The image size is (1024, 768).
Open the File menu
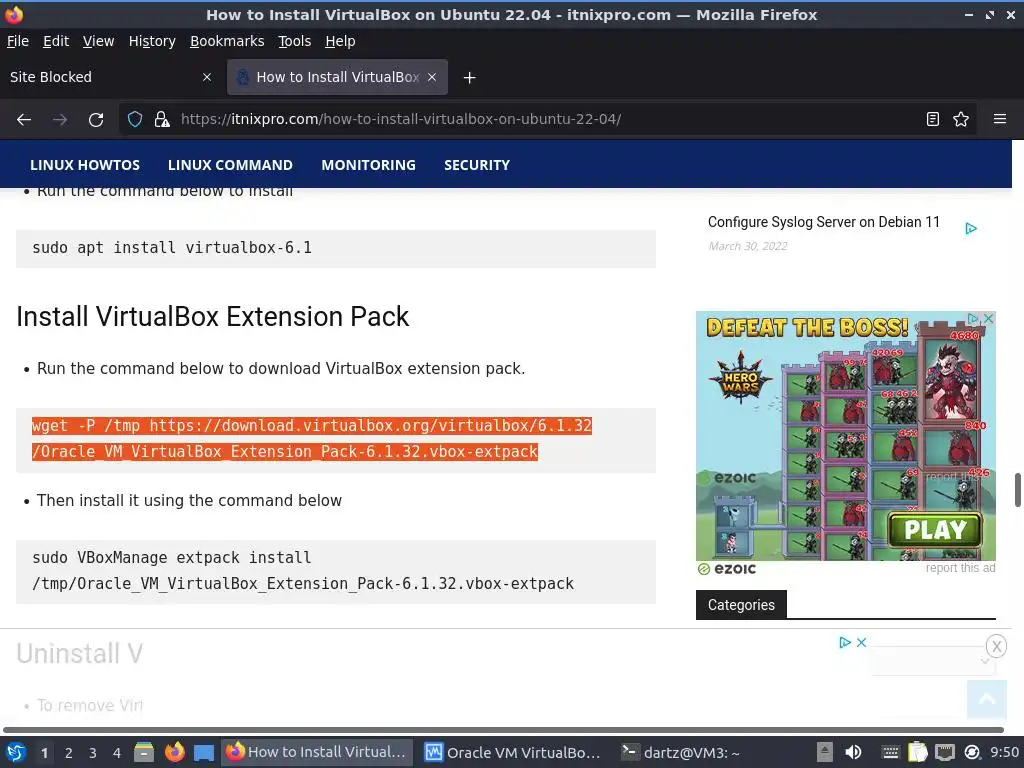point(18,41)
